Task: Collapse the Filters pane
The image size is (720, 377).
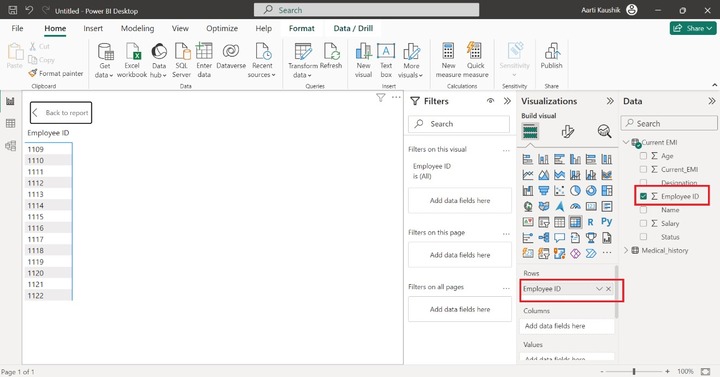Action: click(x=507, y=101)
